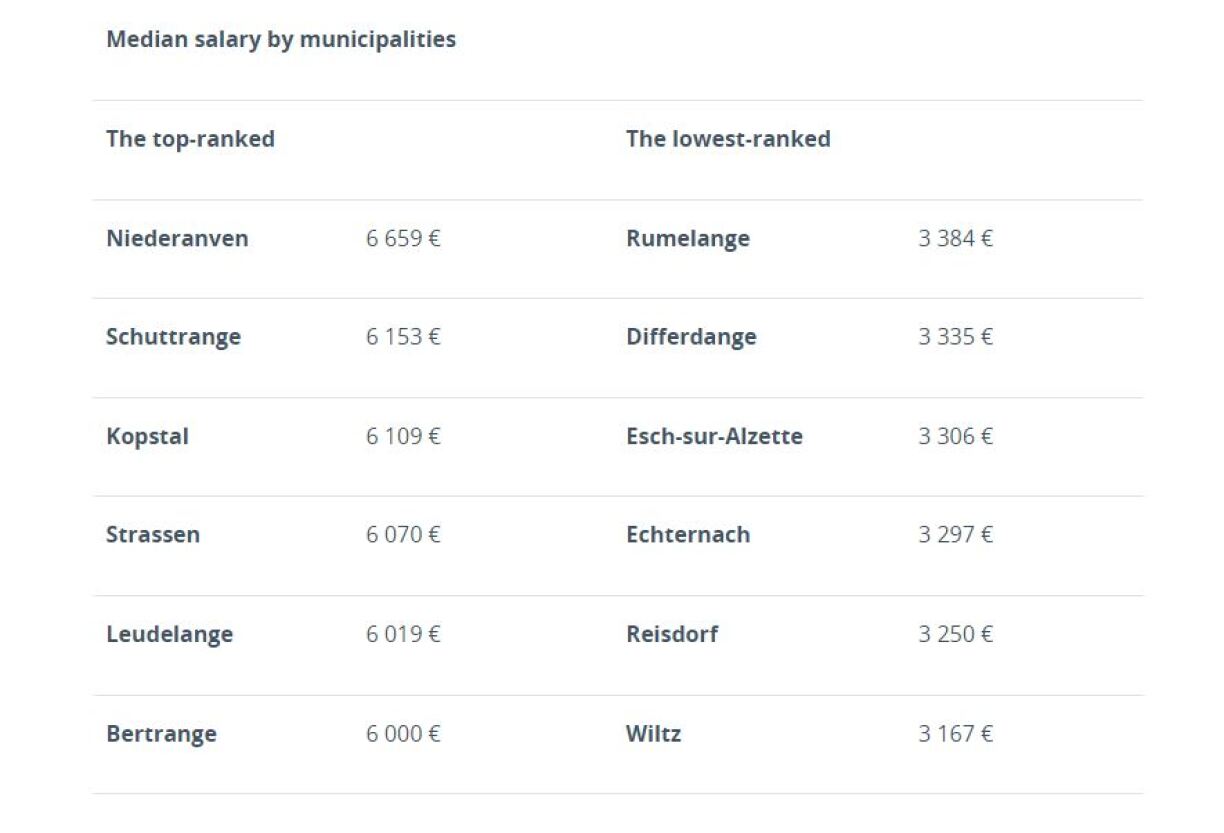Screen dimensions: 1224x833
Task: Click the Wiltz municipality name
Action: (653, 734)
